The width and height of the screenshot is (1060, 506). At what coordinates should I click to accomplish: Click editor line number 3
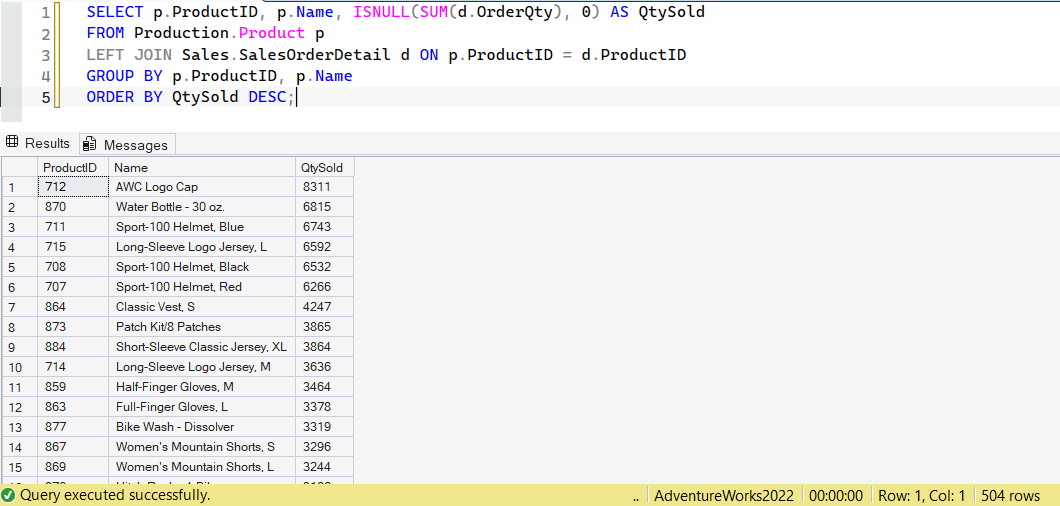[x=45, y=55]
